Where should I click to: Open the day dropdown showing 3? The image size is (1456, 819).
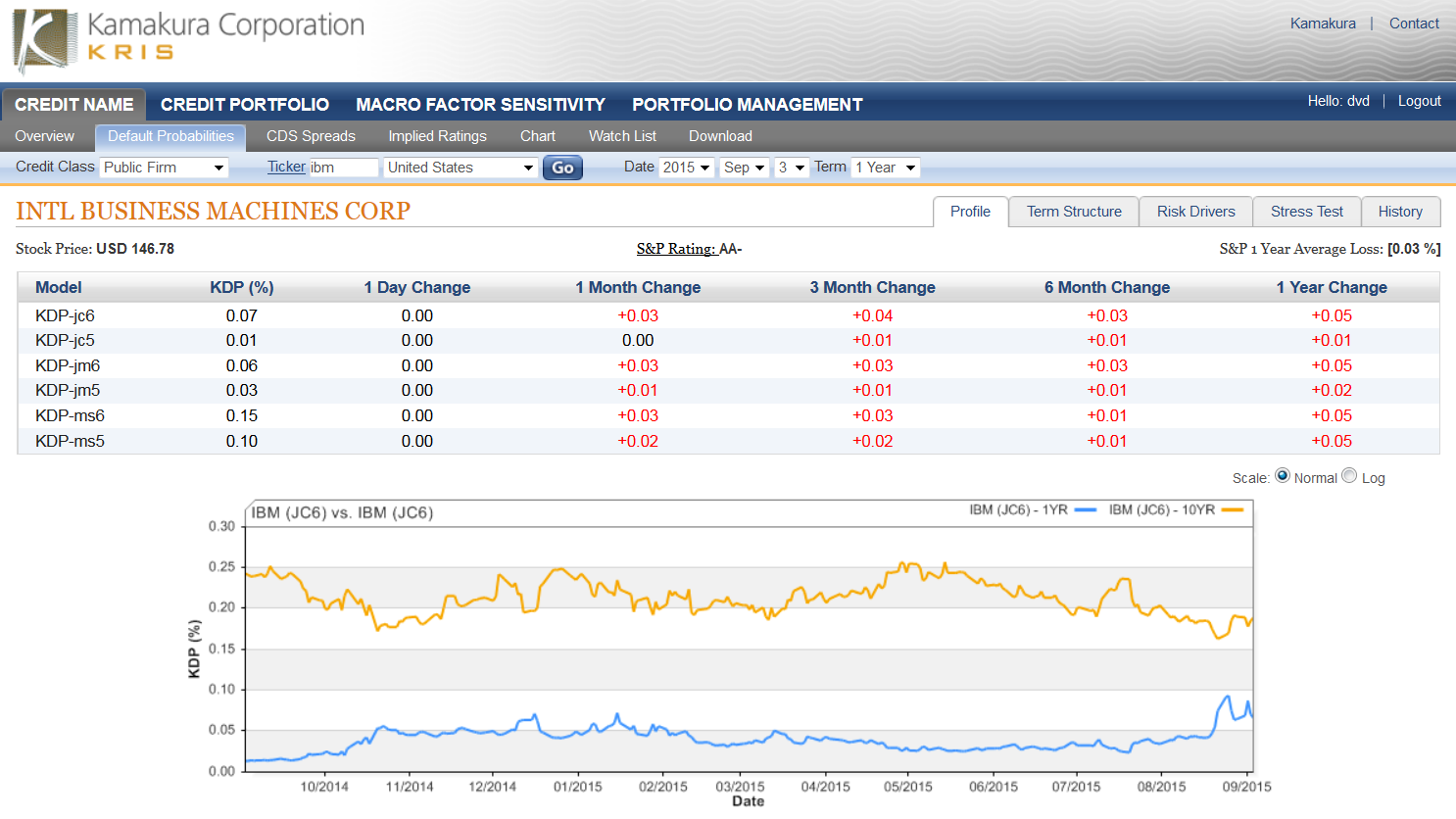point(792,168)
